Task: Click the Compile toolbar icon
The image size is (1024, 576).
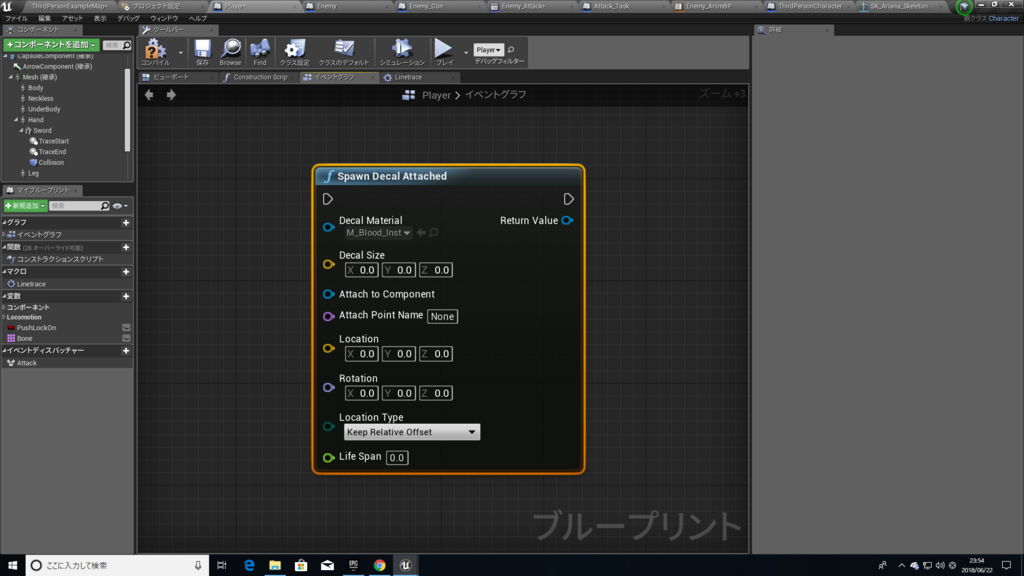Action: [155, 52]
